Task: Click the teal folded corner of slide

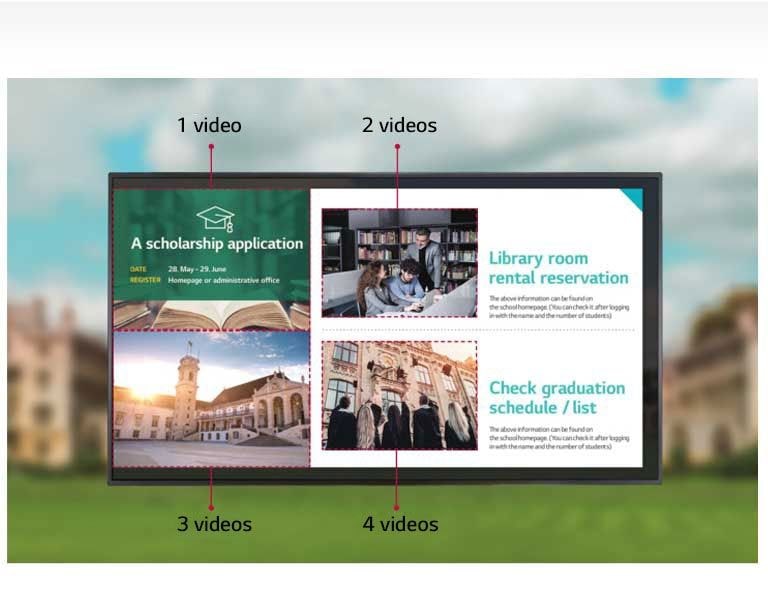Action: [x=634, y=197]
